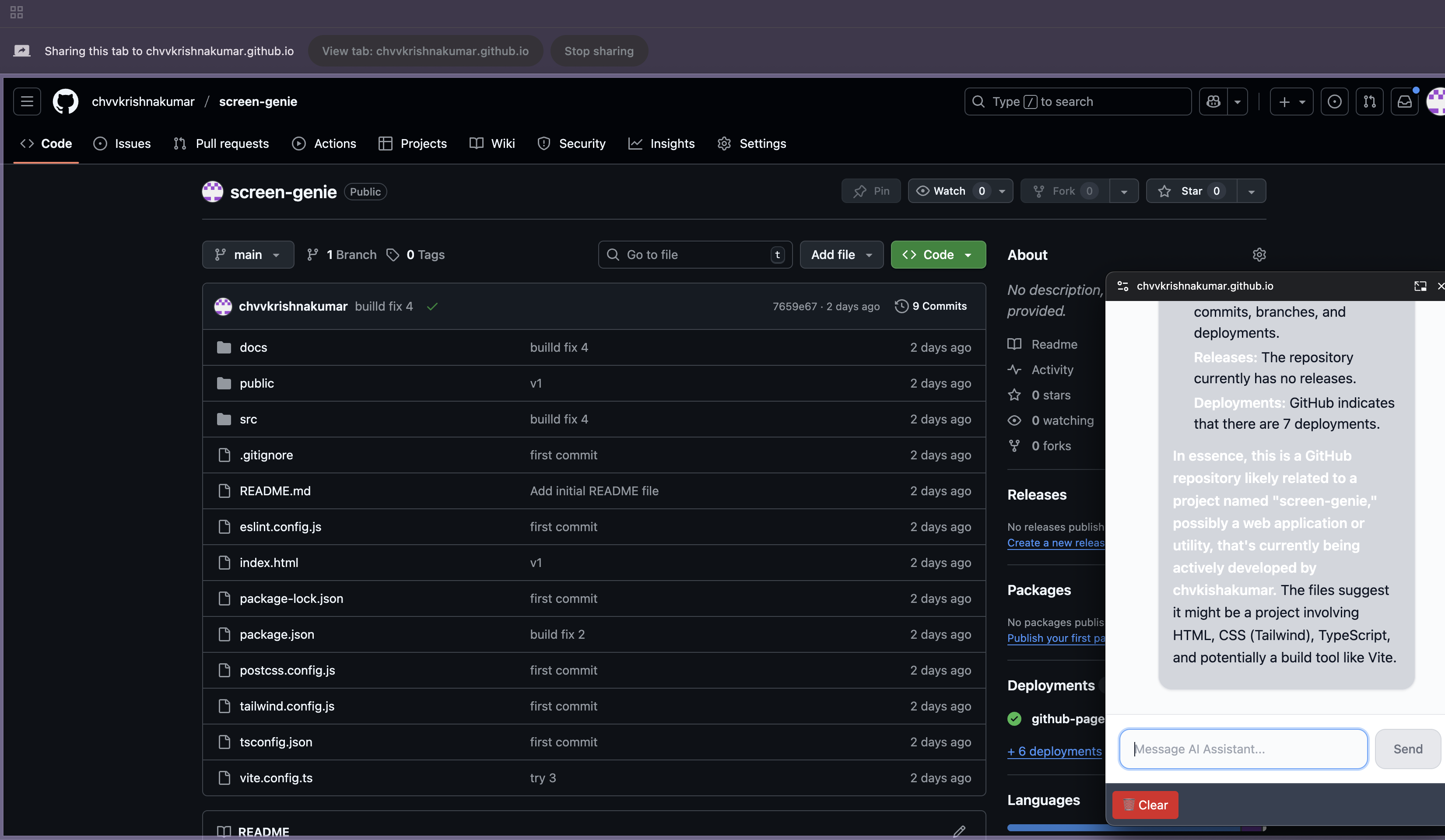
Task: Switch to the Issues tab
Action: 122,143
